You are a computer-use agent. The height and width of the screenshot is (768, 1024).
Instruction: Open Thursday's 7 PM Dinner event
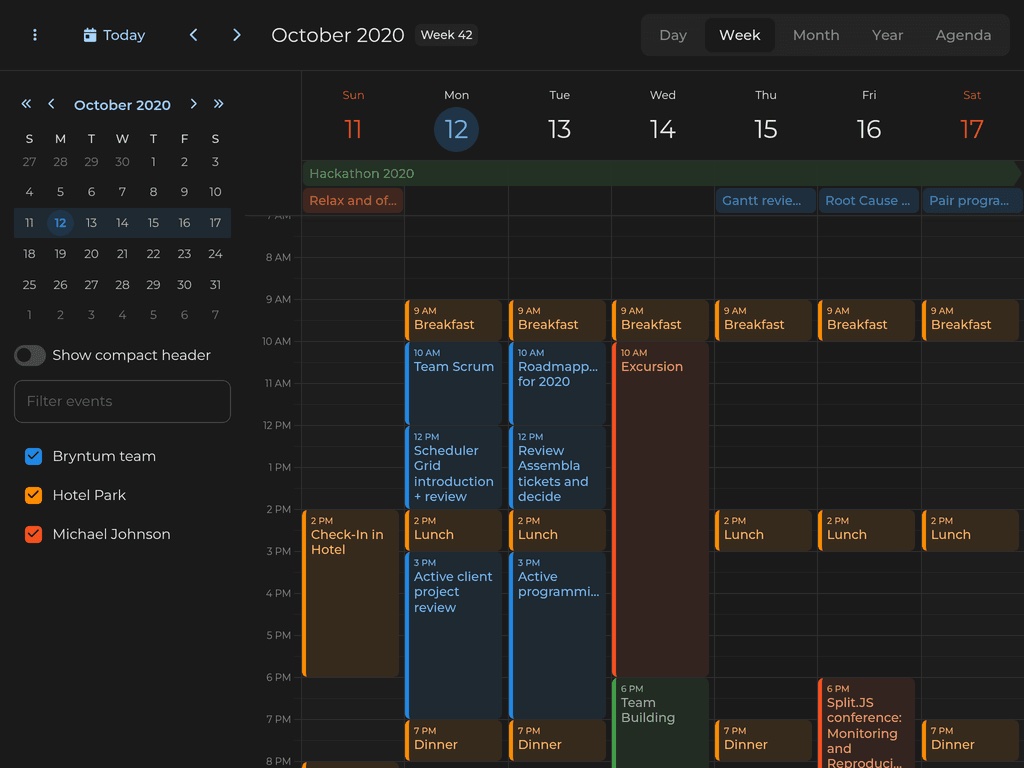[763, 740]
